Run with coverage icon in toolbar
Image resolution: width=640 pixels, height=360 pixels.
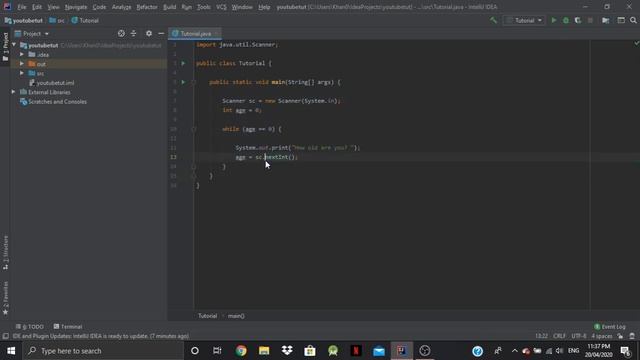[578, 20]
